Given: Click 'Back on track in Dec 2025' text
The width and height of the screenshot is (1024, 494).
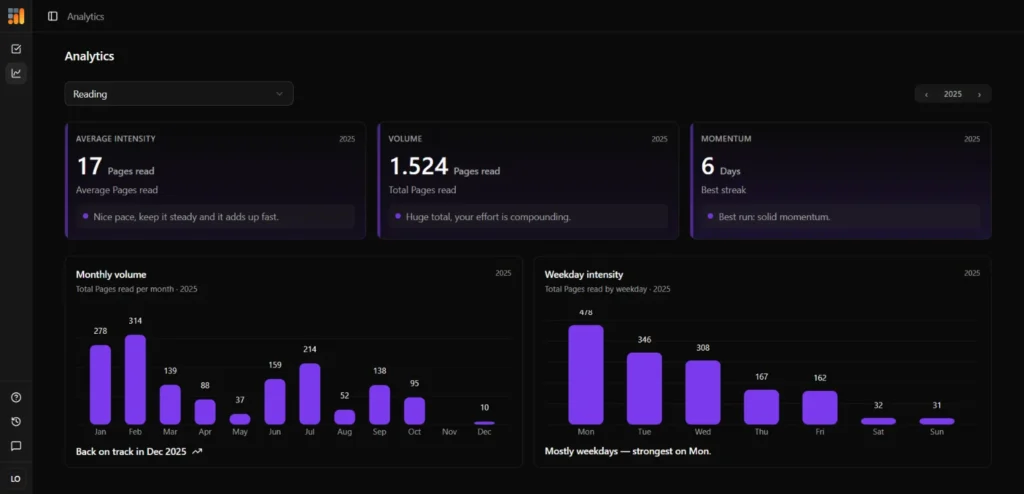Looking at the screenshot, I should (x=131, y=452).
